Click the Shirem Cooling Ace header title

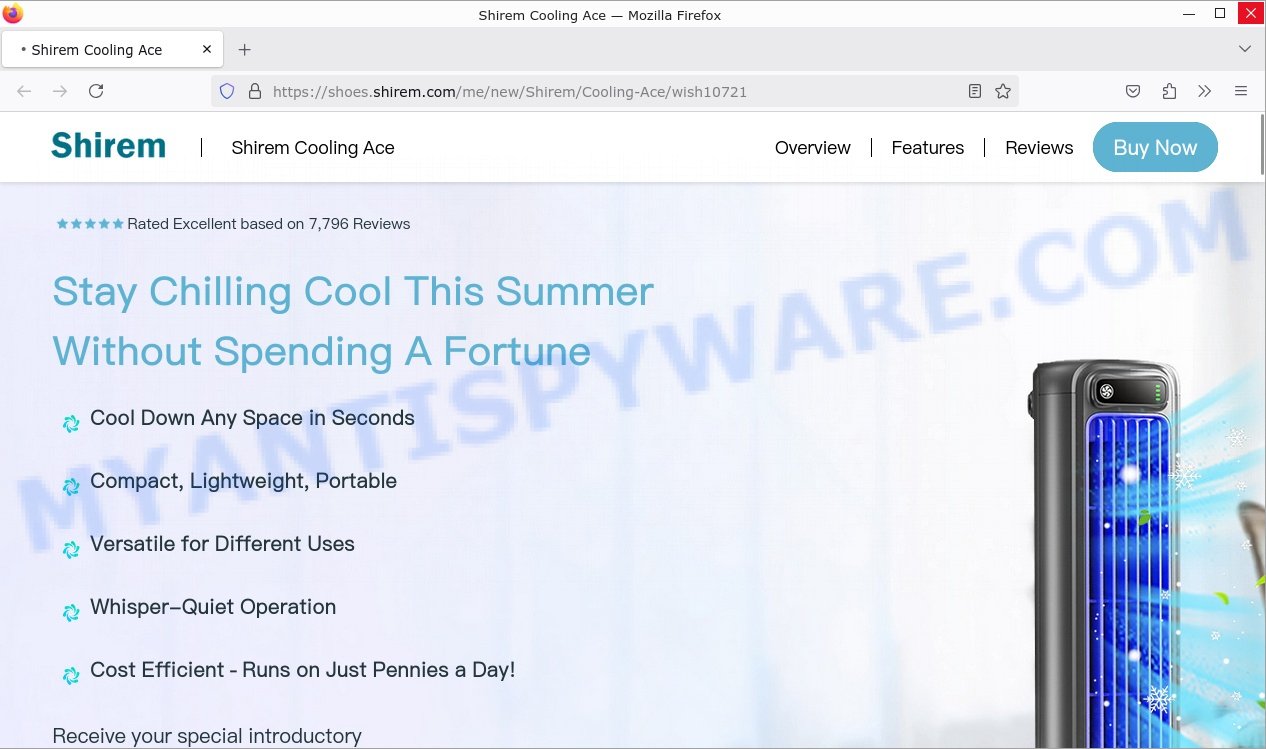313,148
